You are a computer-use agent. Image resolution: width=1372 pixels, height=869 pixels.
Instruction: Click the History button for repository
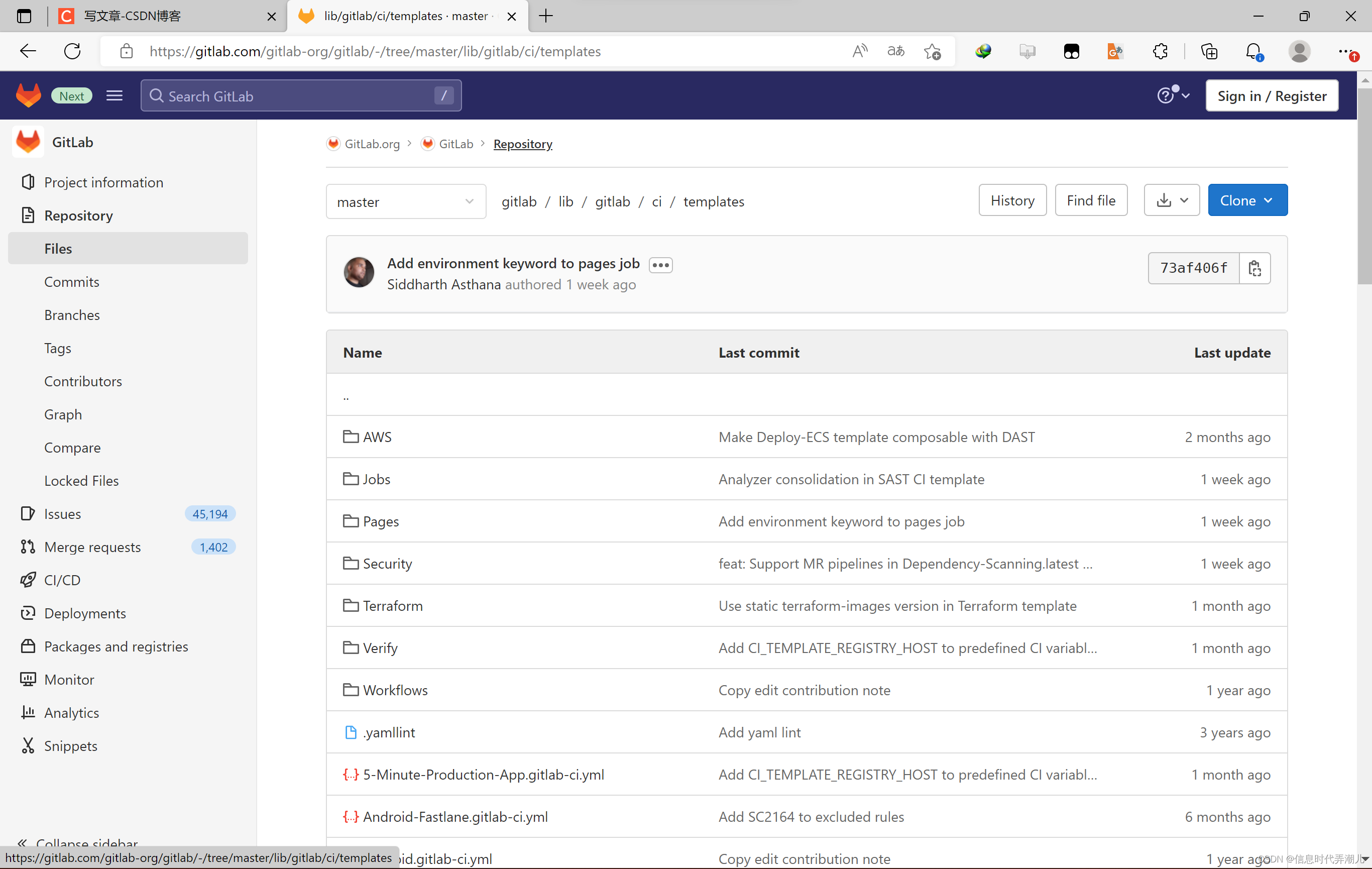coord(1012,200)
